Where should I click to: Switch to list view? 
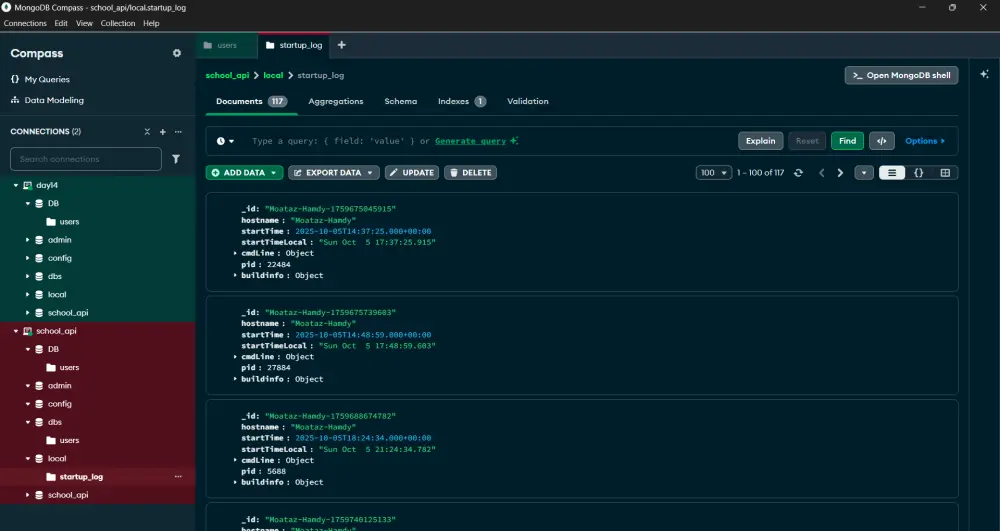[892, 173]
